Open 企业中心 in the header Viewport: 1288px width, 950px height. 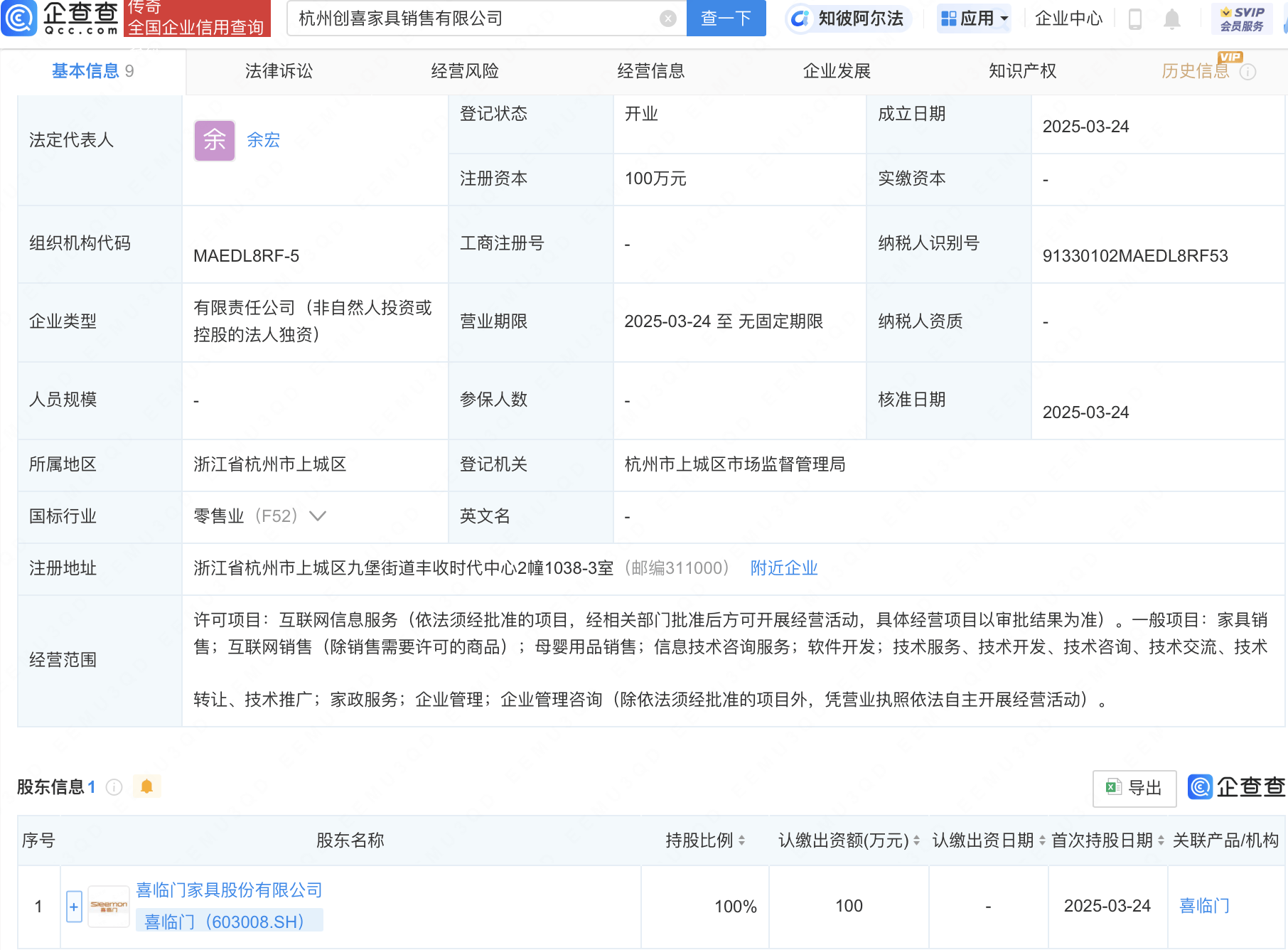click(x=1068, y=18)
